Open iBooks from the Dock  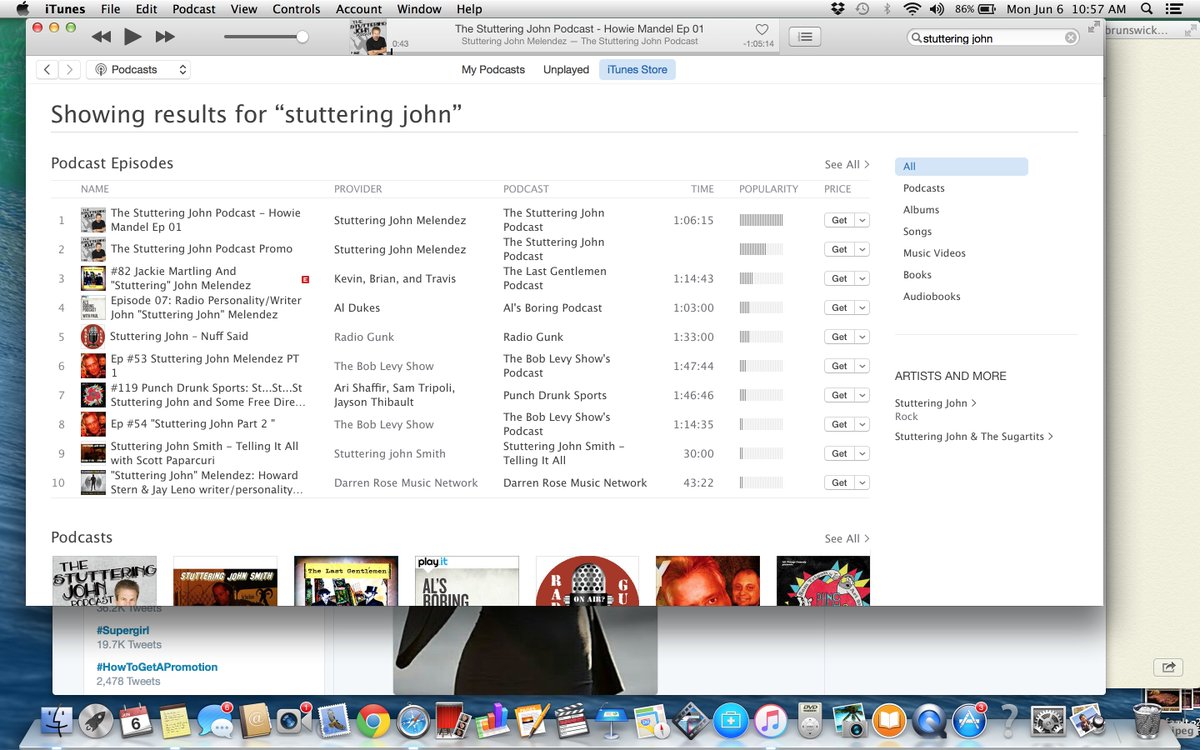click(x=888, y=720)
